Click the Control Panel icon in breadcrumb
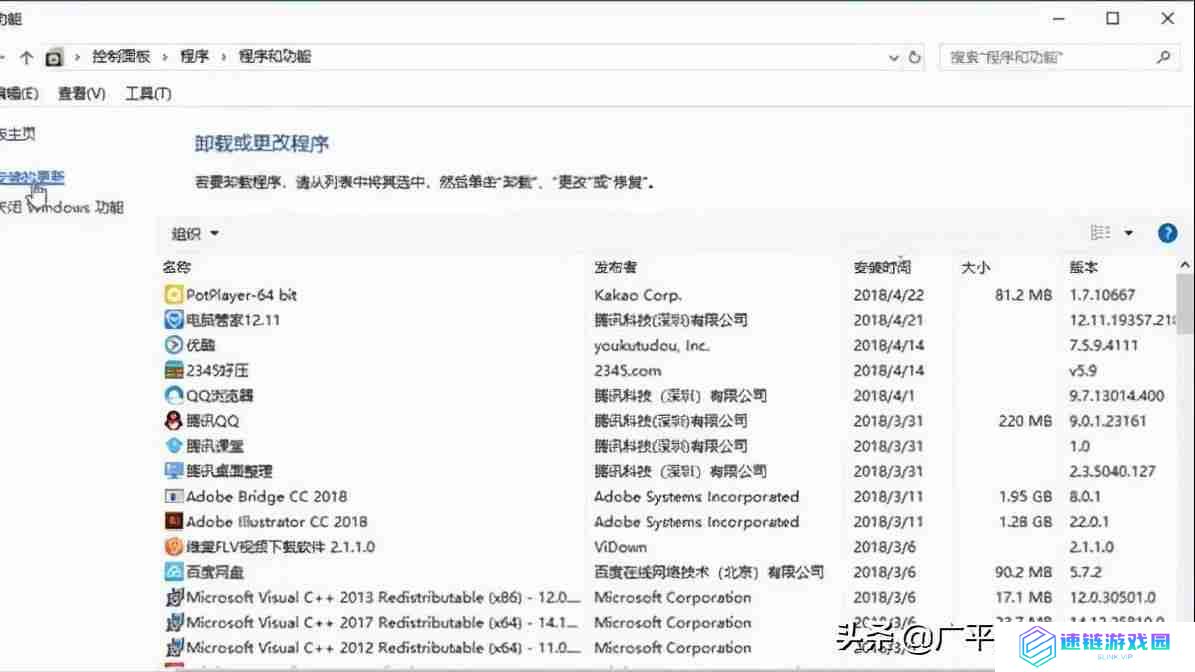Image resolution: width=1195 pixels, height=672 pixels. pos(53,57)
